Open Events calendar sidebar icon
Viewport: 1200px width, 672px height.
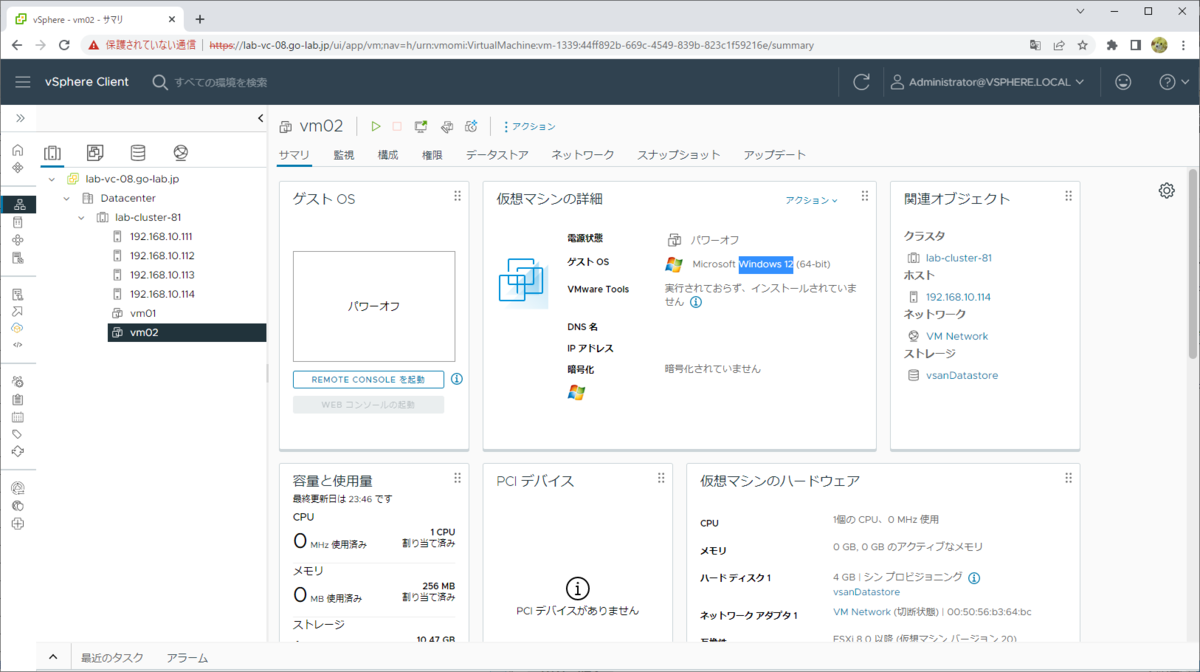click(x=18, y=417)
